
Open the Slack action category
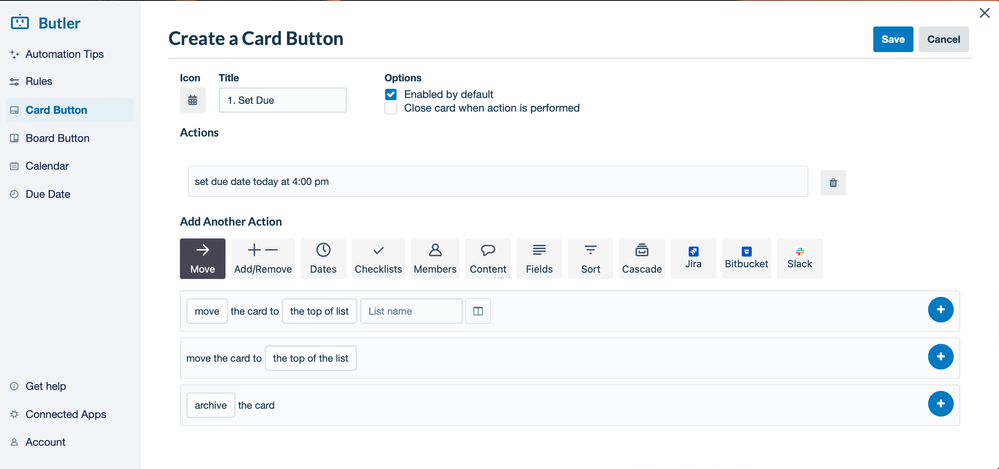point(800,259)
